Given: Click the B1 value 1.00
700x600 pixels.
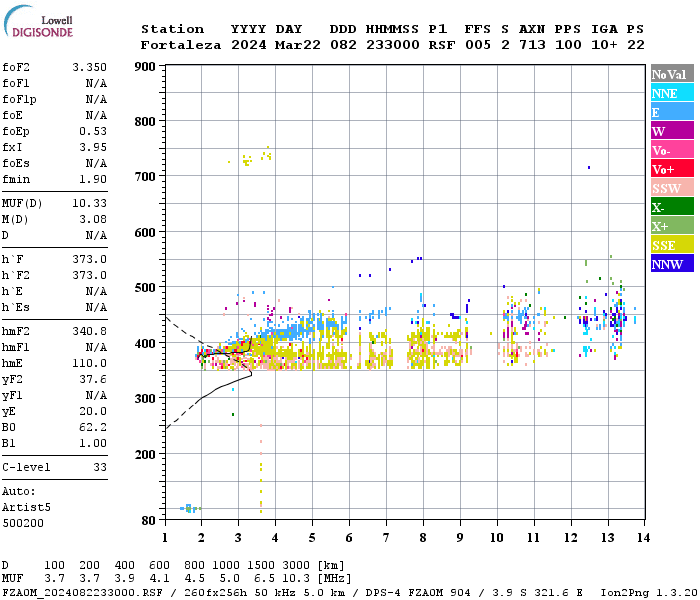Looking at the screenshot, I should click(x=93, y=444).
